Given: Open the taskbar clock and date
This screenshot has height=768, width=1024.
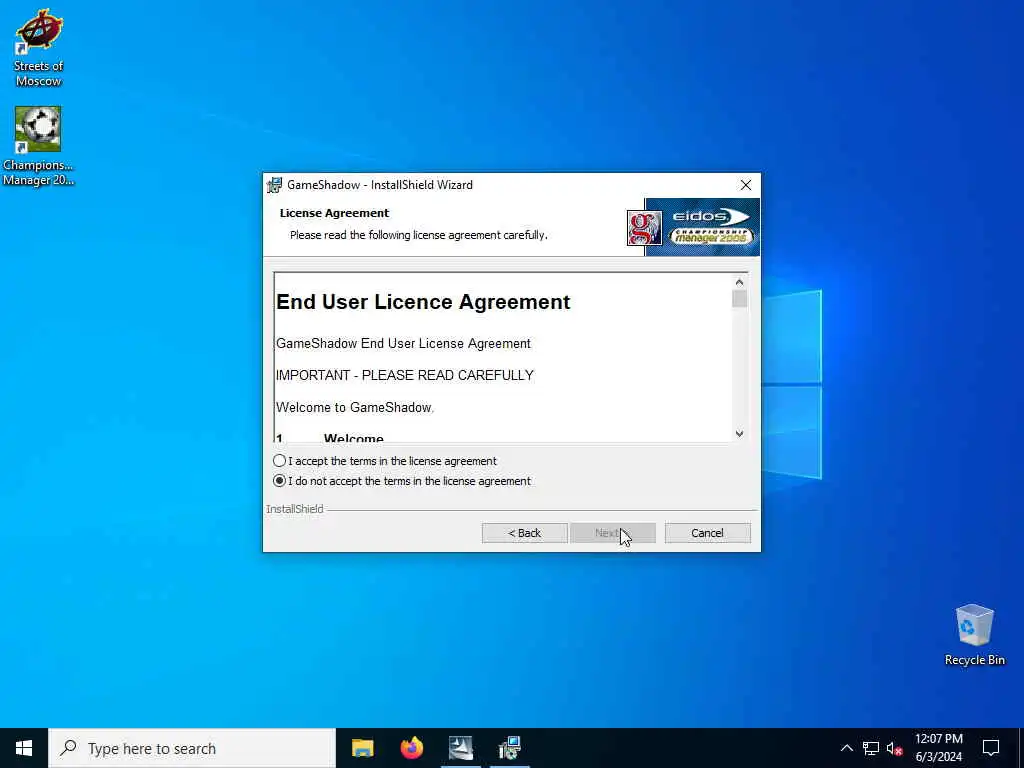Looking at the screenshot, I should click(x=938, y=748).
